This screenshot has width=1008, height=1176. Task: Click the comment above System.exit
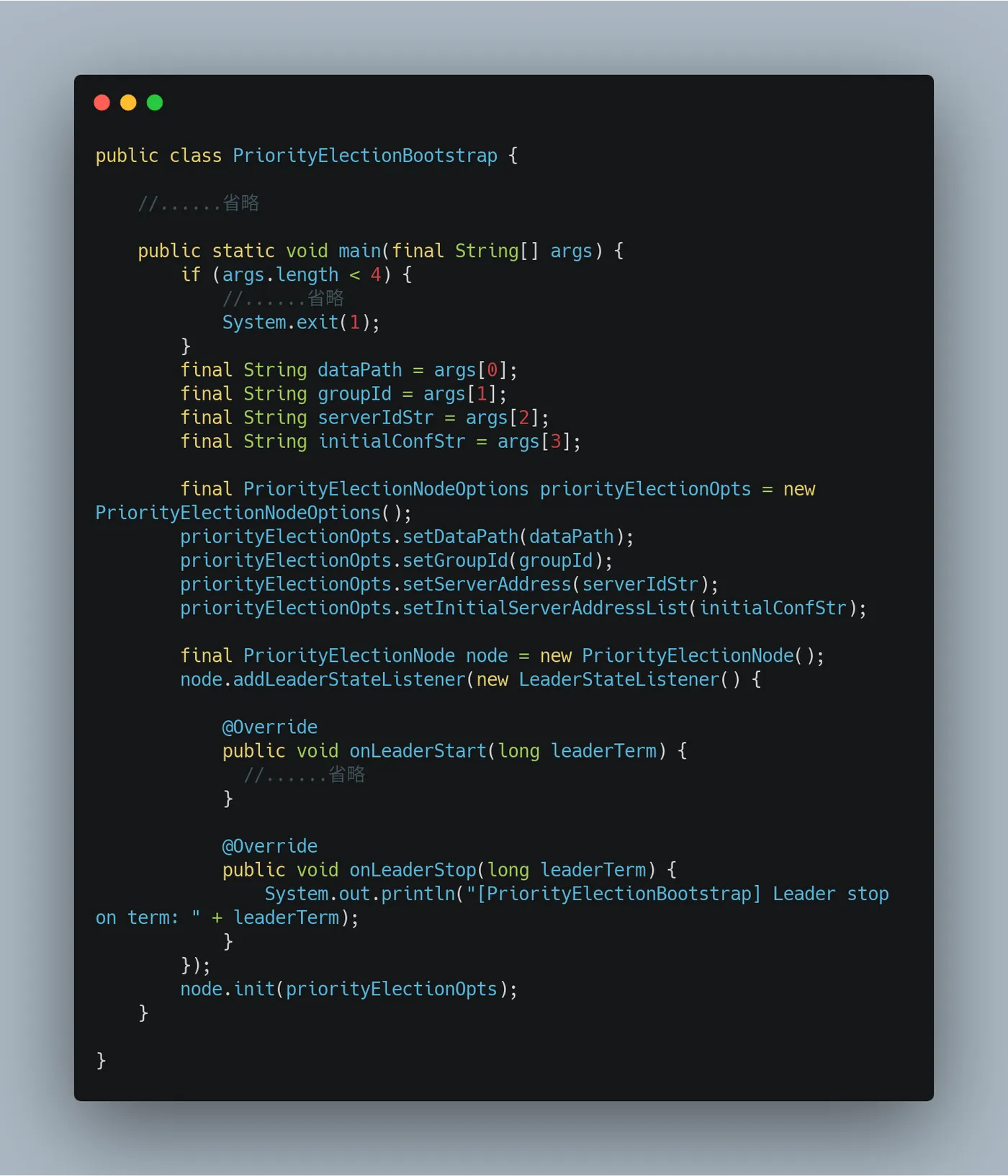283,298
